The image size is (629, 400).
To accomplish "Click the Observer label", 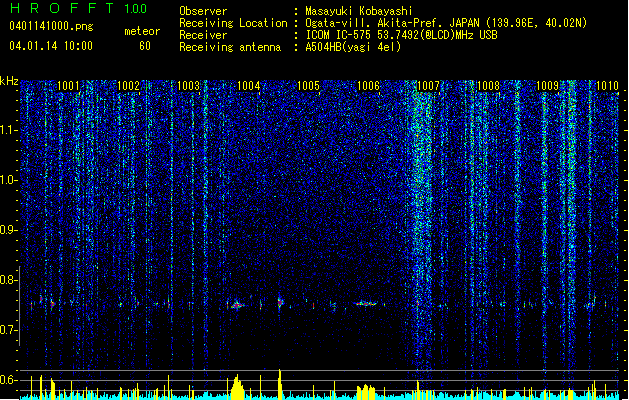I will tap(203, 11).
